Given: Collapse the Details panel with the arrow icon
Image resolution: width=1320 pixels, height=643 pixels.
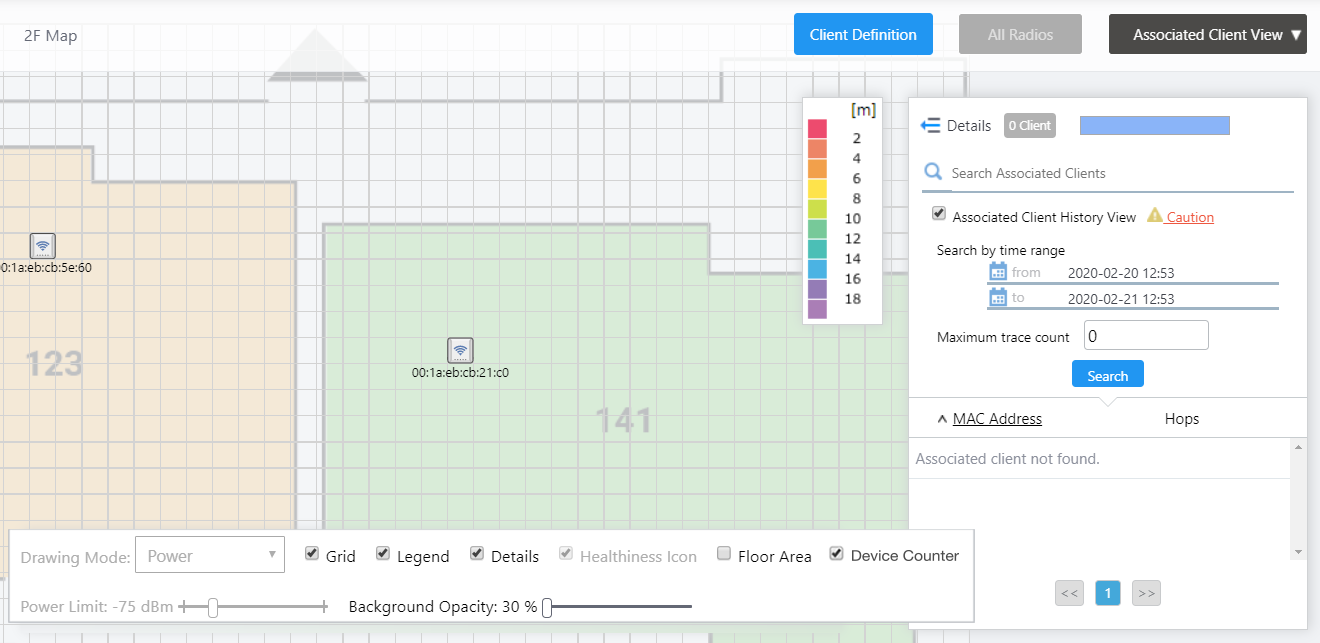Looking at the screenshot, I should click(x=930, y=125).
